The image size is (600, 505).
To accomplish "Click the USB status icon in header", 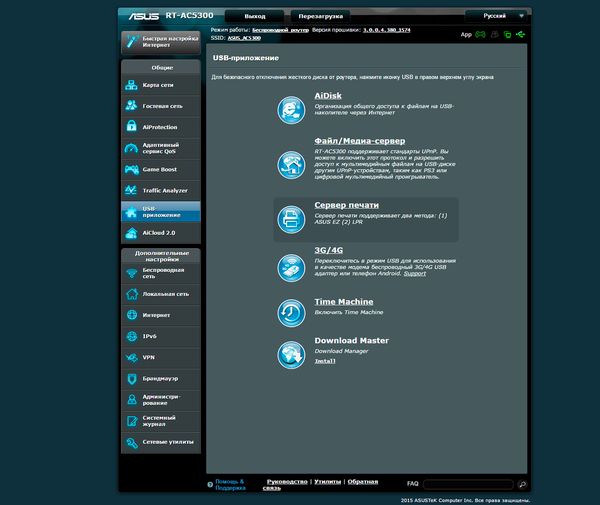I will tap(520, 34).
